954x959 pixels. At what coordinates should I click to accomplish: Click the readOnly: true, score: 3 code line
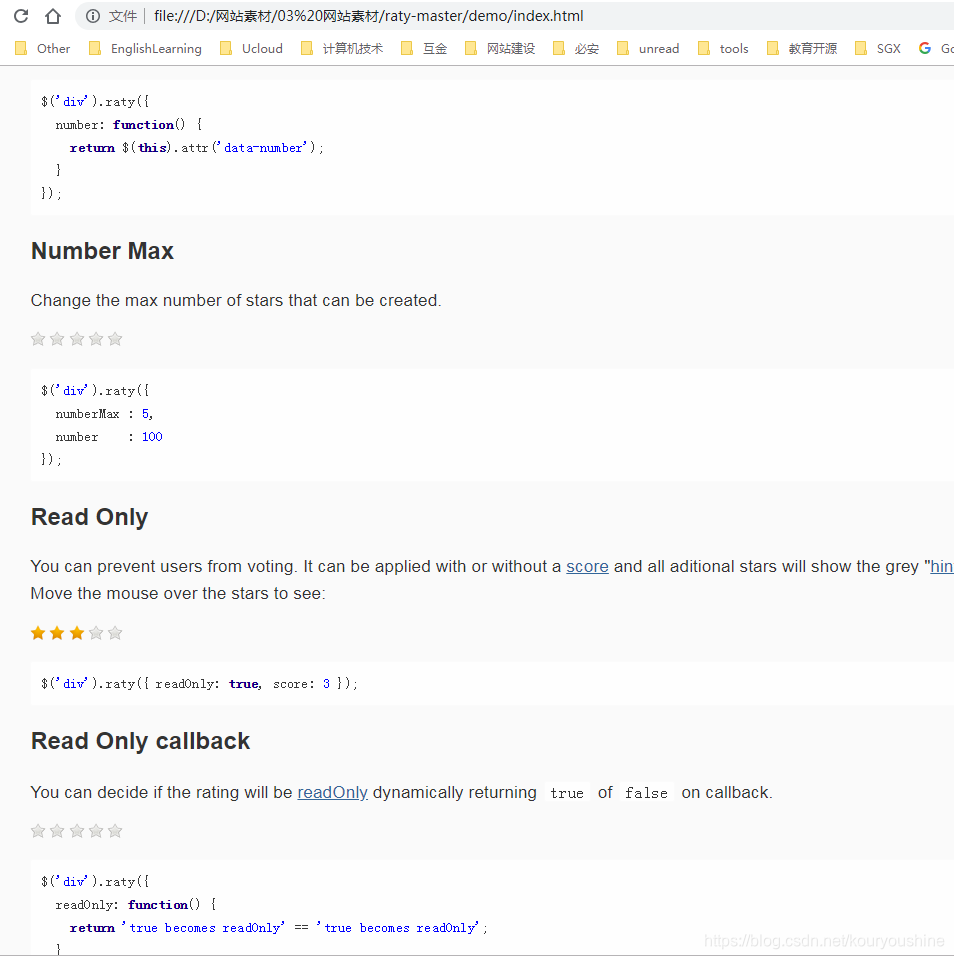(199, 684)
